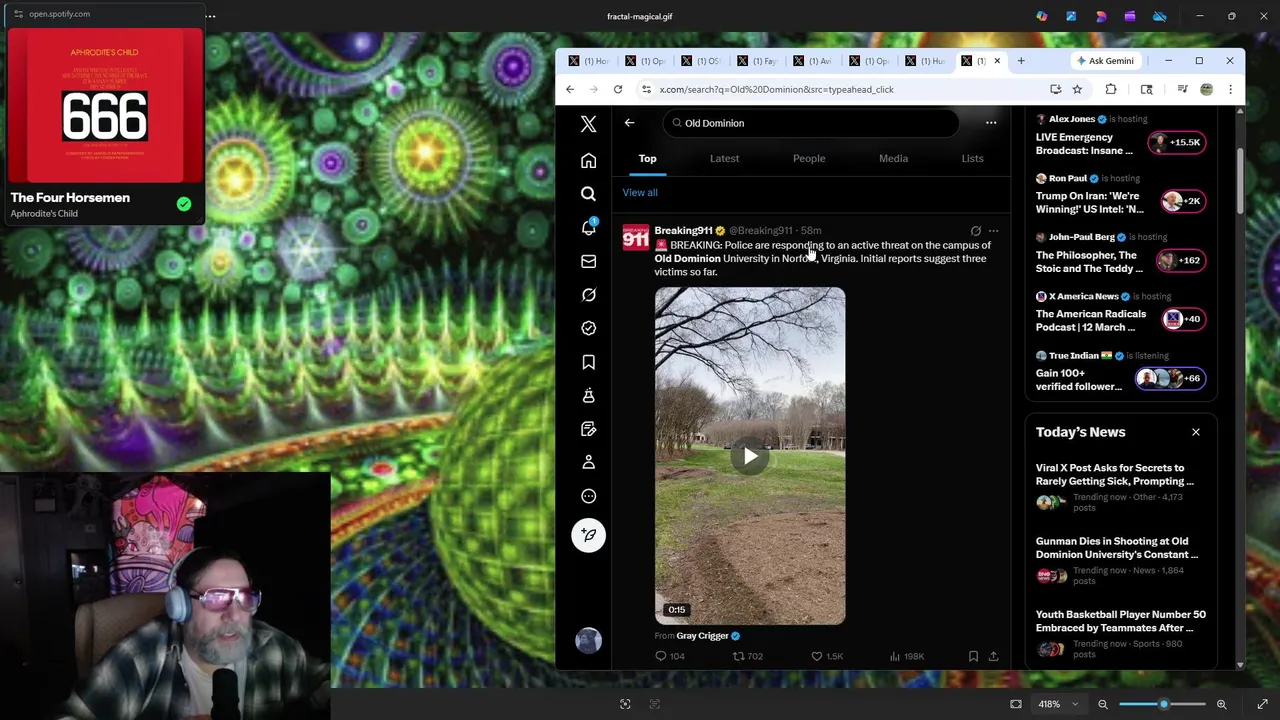Switch to the Latest search tab

pyautogui.click(x=724, y=158)
